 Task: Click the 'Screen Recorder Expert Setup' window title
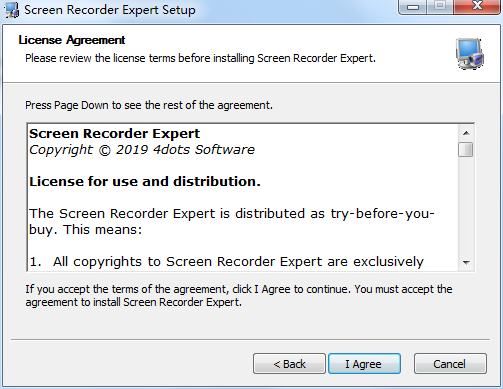pyautogui.click(x=110, y=10)
